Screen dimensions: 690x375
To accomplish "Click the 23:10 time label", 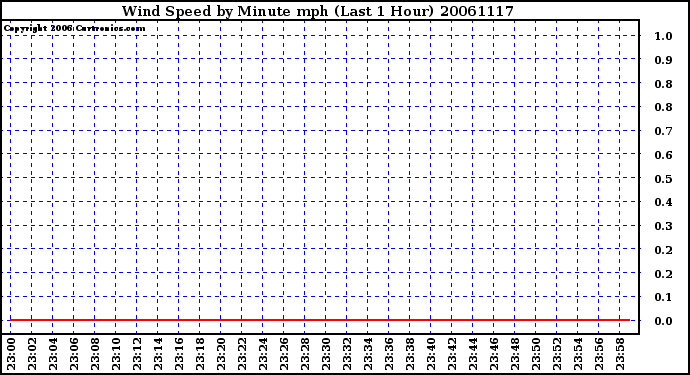I will pos(116,354).
